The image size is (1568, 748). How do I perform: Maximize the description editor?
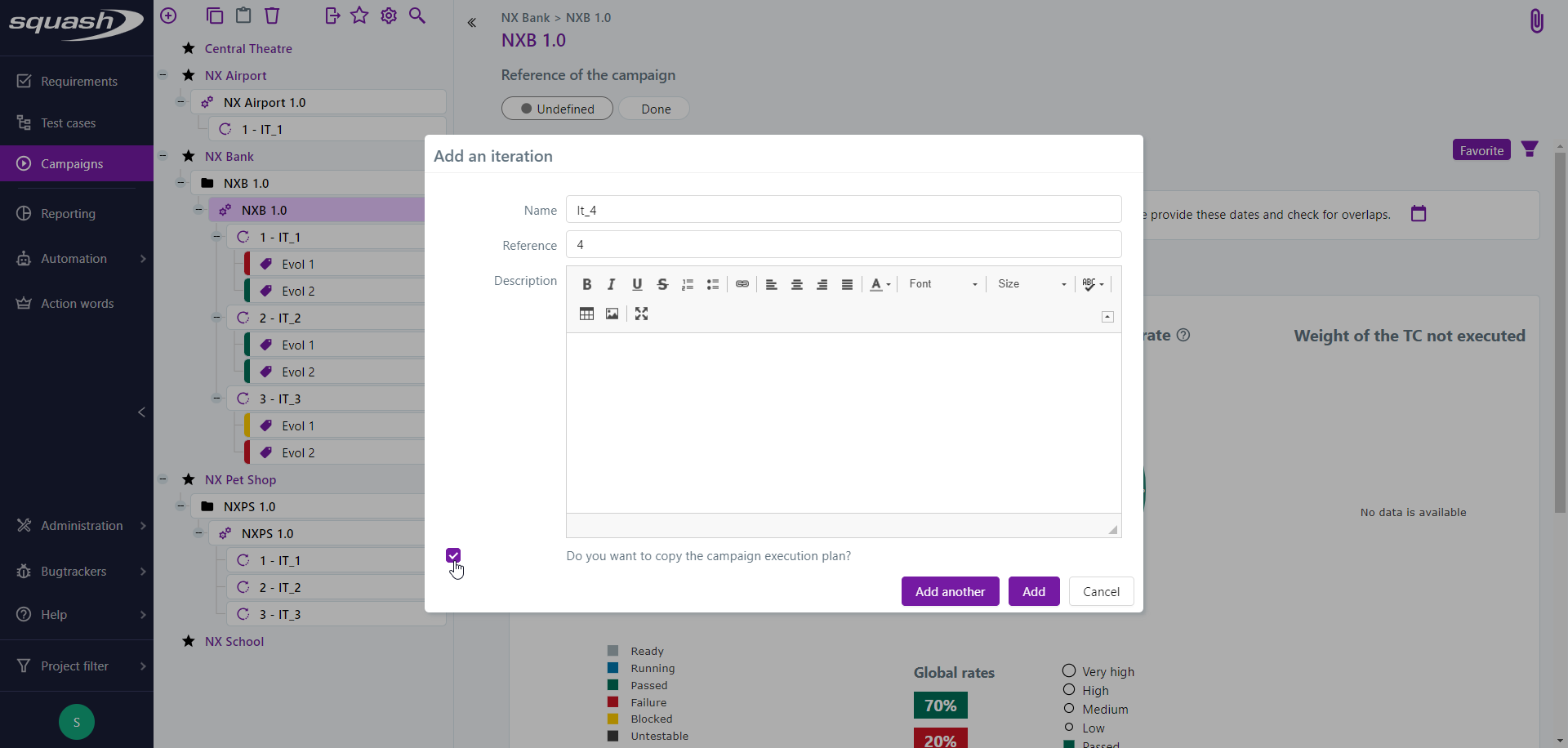coord(641,314)
